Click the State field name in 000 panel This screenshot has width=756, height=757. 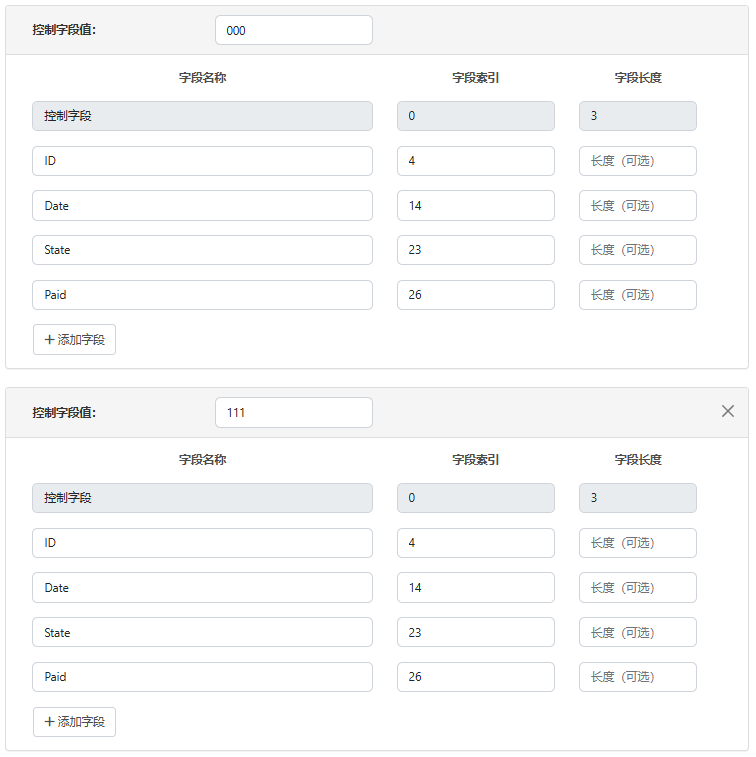coord(202,250)
